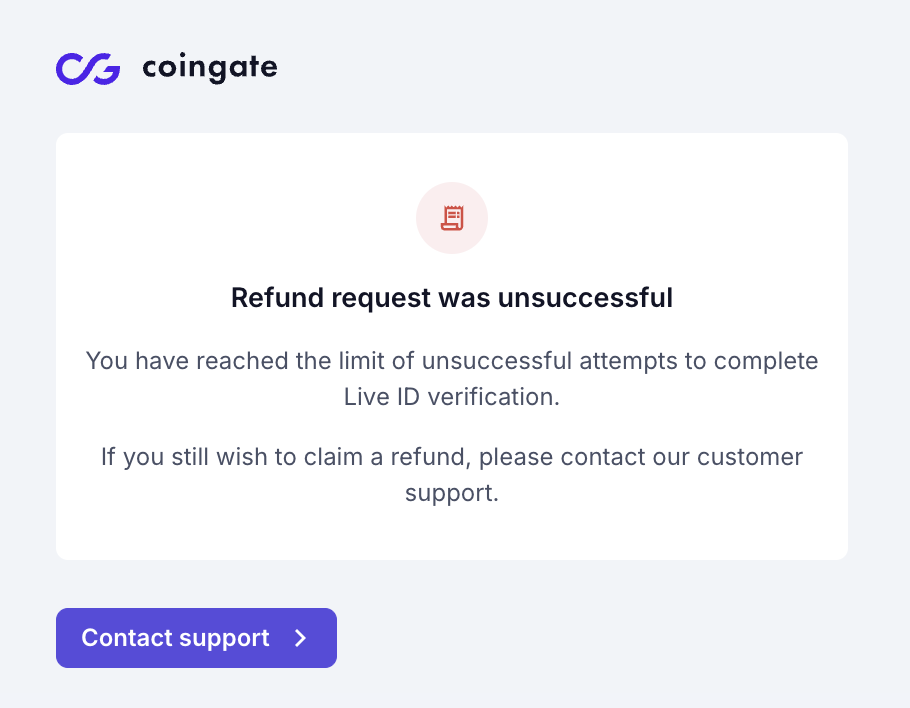Click the letter C of the purple logo
Image resolution: width=910 pixels, height=708 pixels.
pyautogui.click(x=72, y=69)
